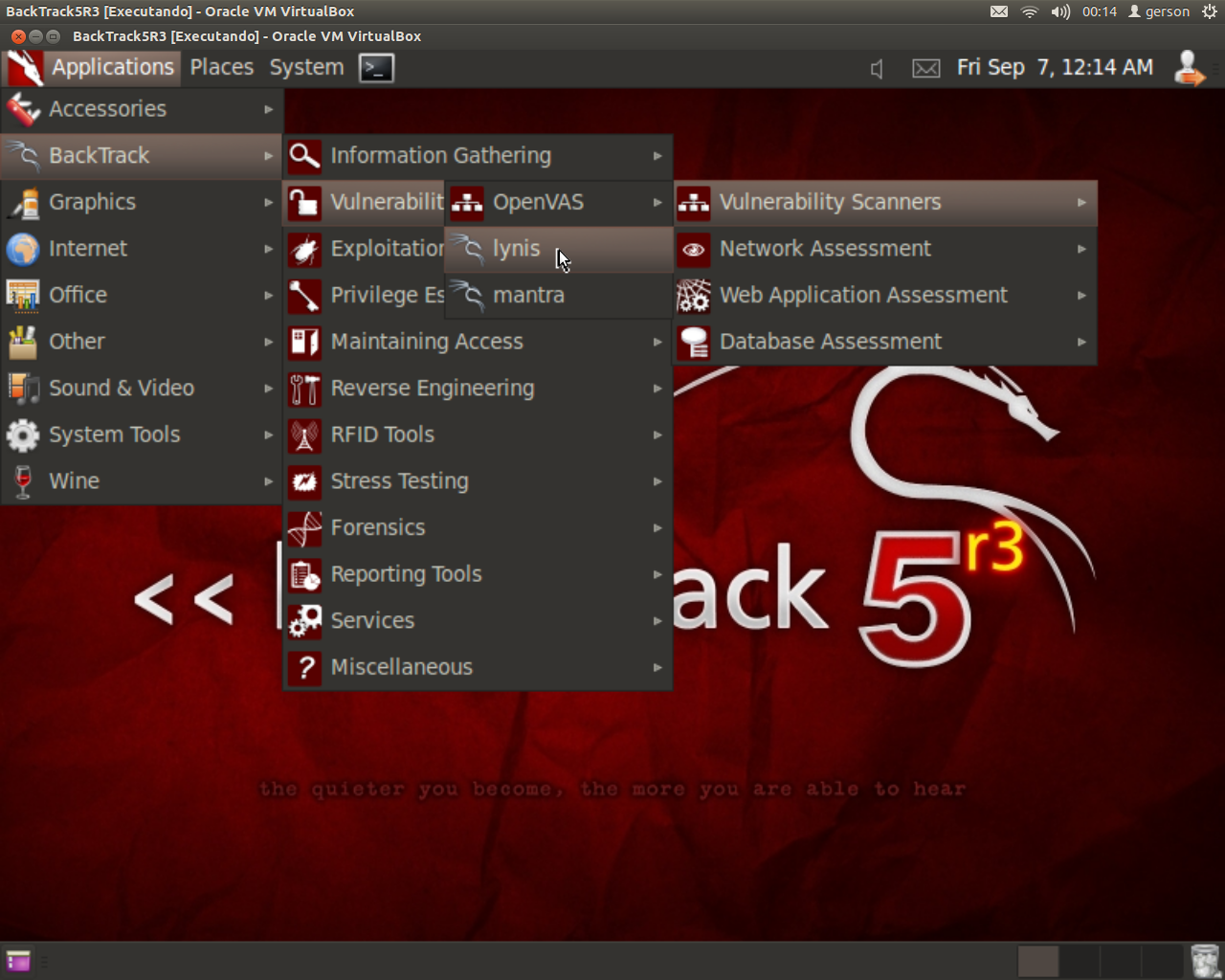Open the Applications menu
The width and height of the screenshot is (1225, 980).
click(x=113, y=67)
